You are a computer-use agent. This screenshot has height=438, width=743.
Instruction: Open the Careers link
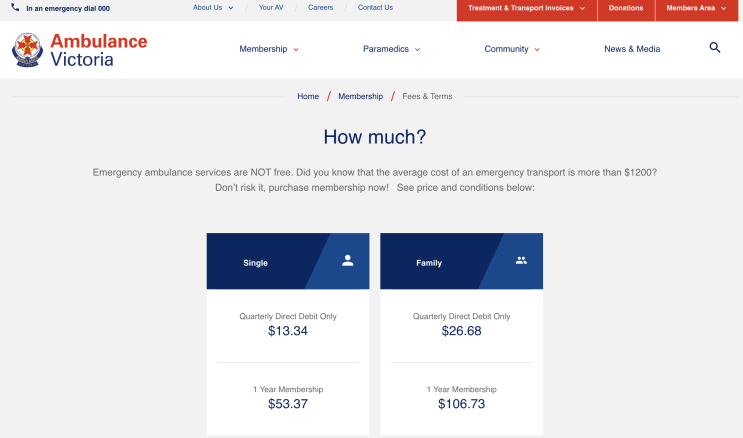pyautogui.click(x=320, y=7)
